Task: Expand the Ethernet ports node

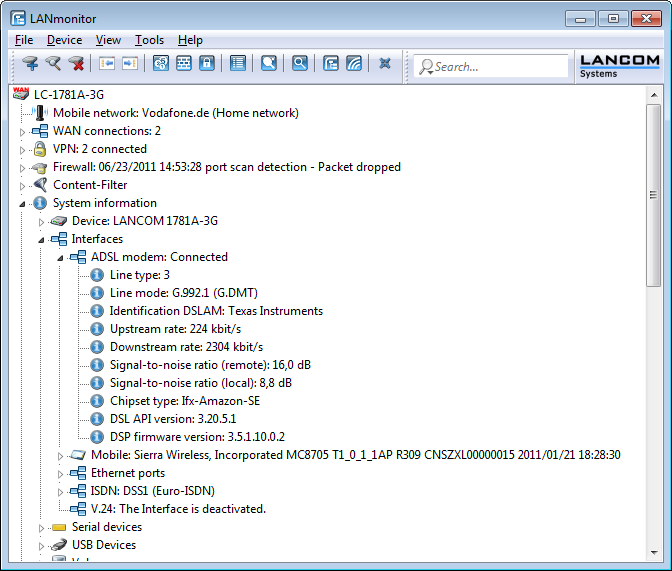Action: coord(60,473)
